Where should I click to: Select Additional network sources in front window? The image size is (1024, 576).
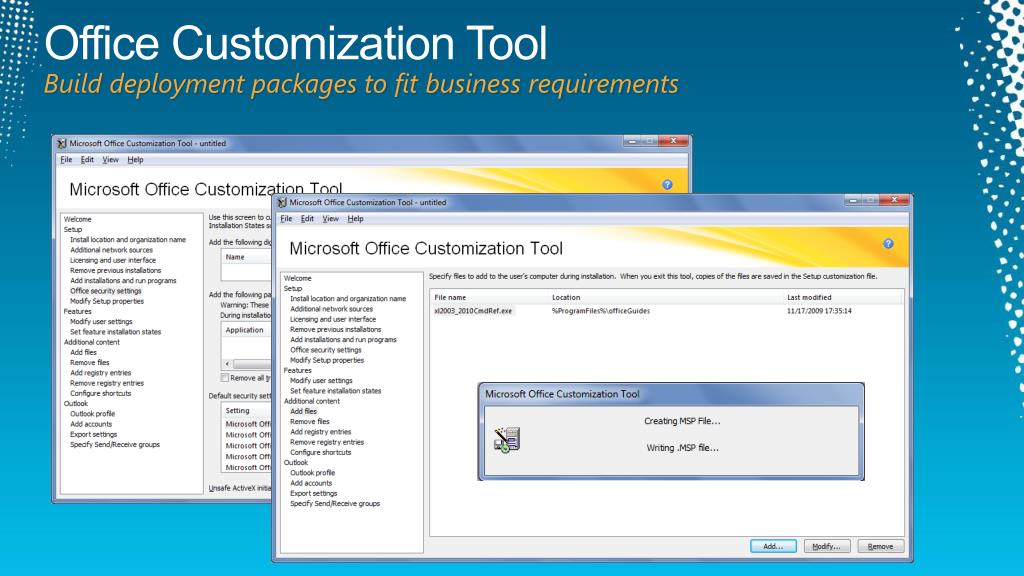click(x=332, y=309)
